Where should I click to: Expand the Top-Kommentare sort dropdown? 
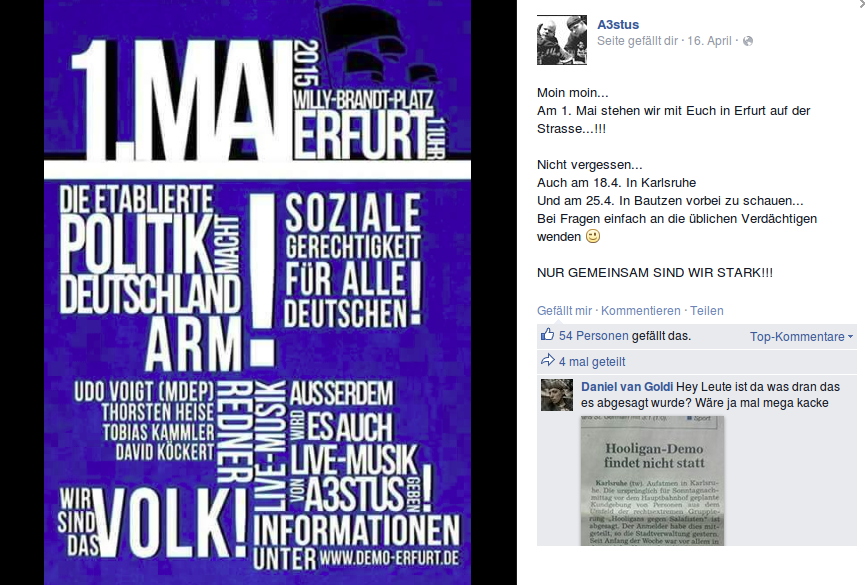(x=801, y=337)
